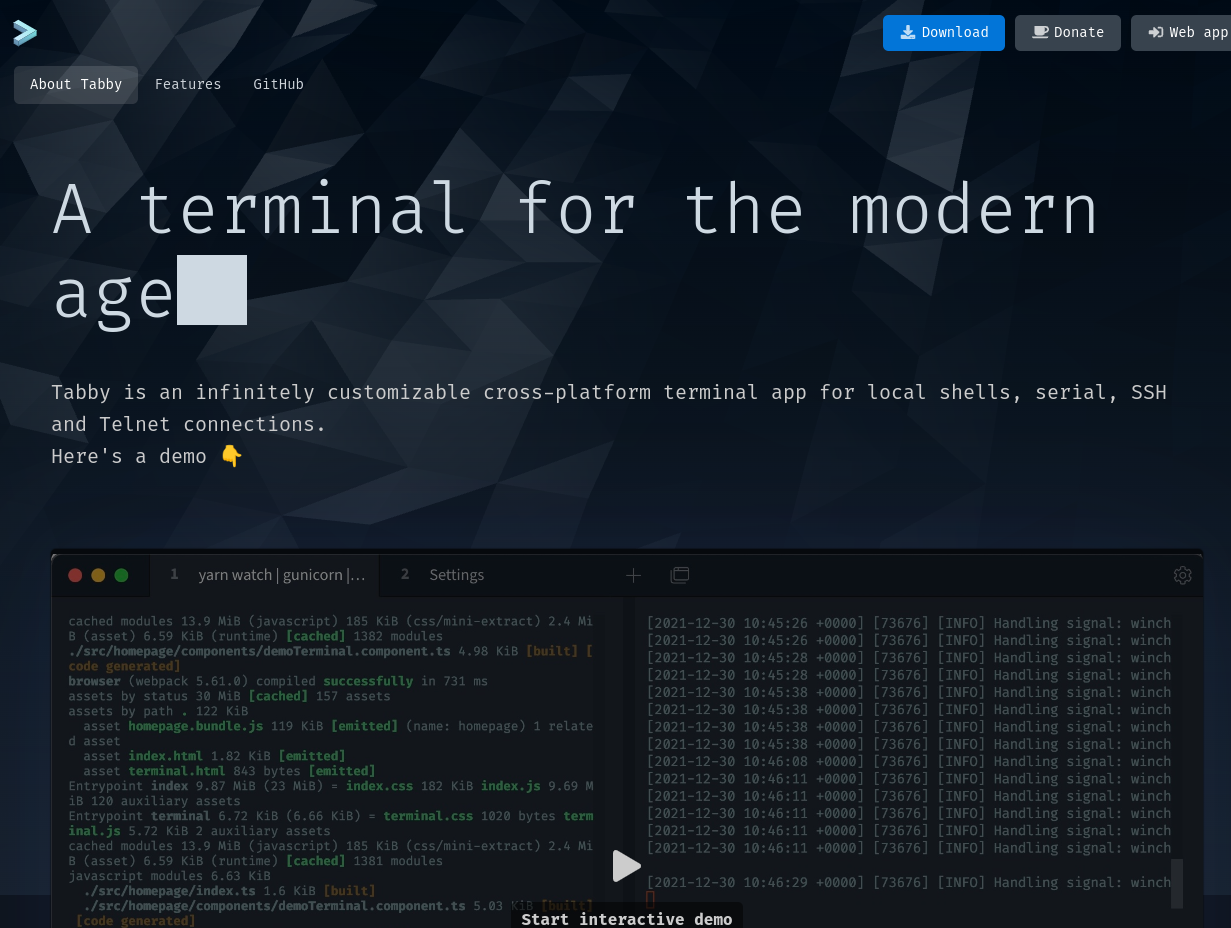Screen dimensions: 1231x928
Task: Click 'homepage.bundle.js' in terminal output
Action: [x=196, y=726]
